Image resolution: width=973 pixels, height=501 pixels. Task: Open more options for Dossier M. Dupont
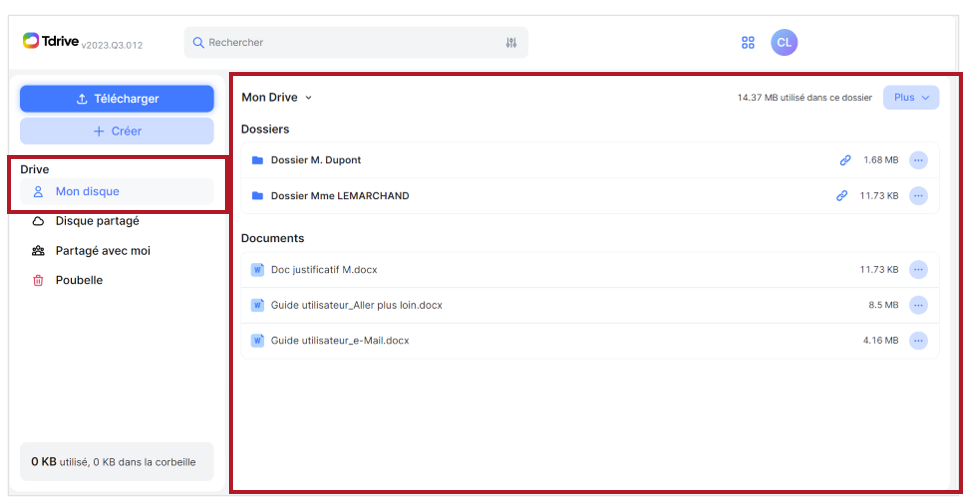[x=918, y=160]
